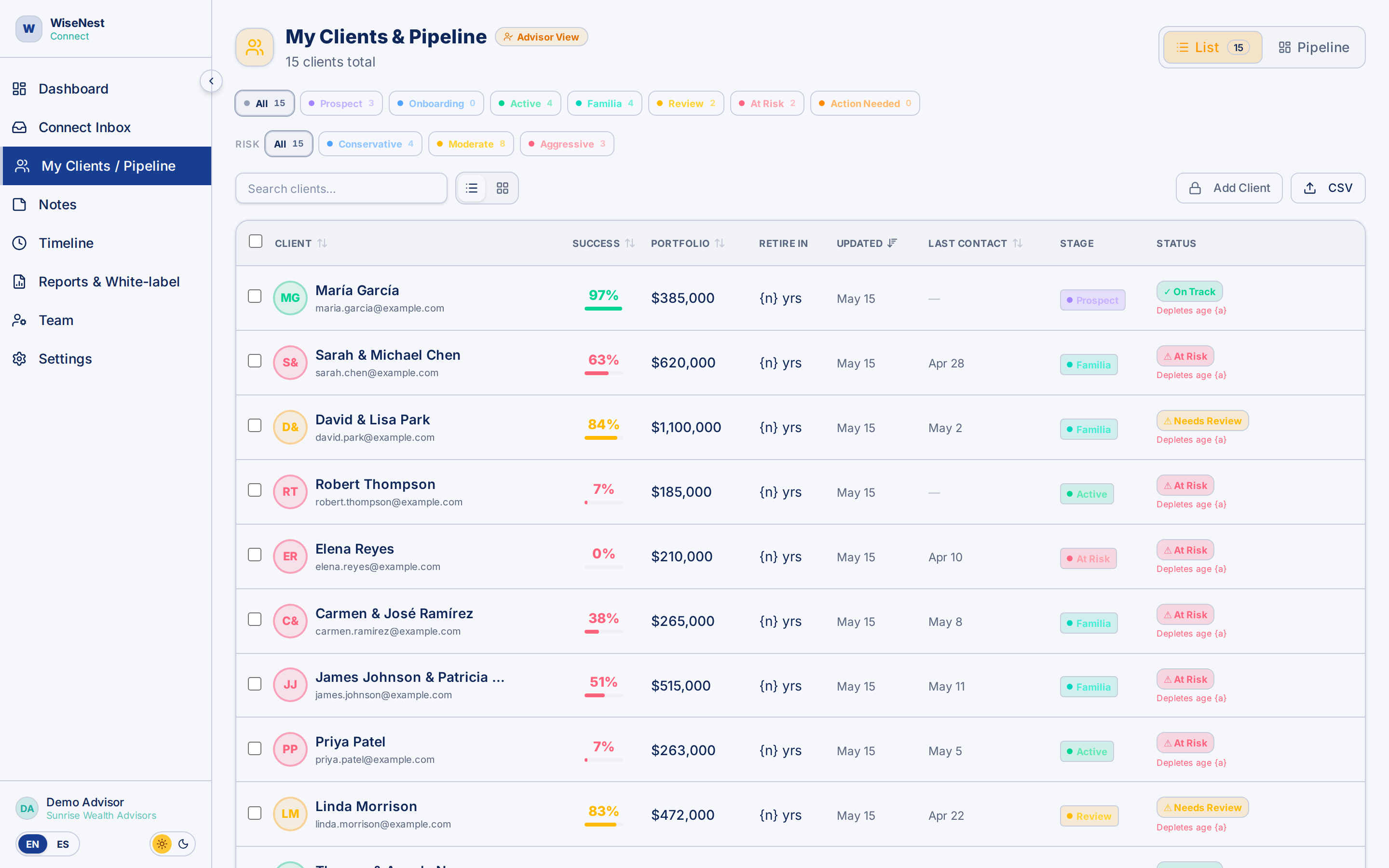
Task: Click the Advisor View badge
Action: pyautogui.click(x=541, y=37)
